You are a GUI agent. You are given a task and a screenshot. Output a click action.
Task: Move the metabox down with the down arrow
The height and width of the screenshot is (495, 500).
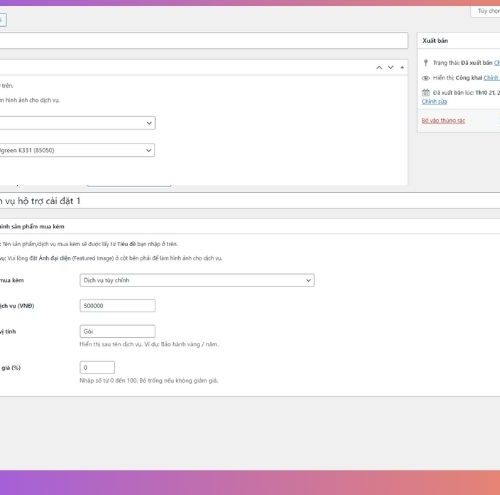click(x=391, y=68)
